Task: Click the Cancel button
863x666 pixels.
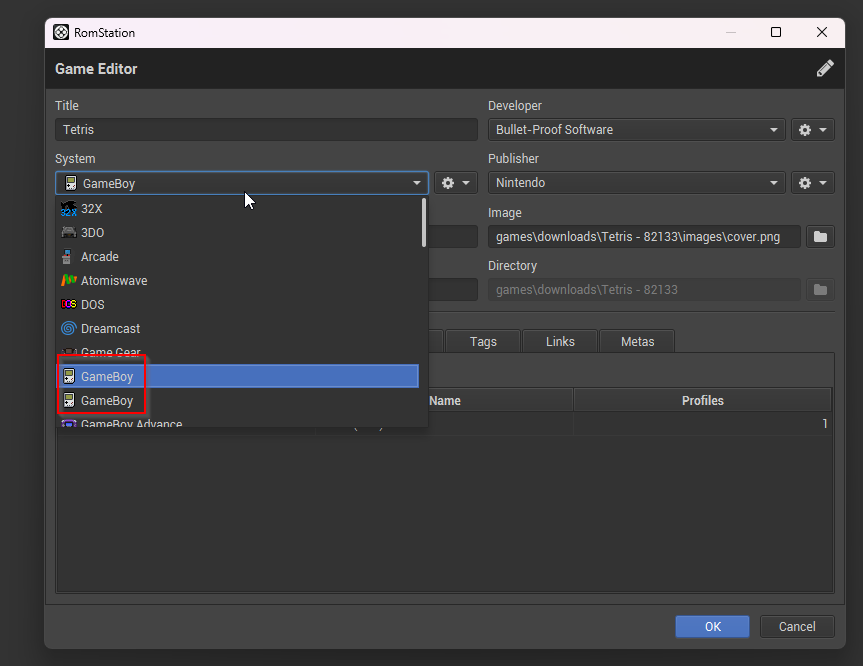Action: (x=797, y=627)
